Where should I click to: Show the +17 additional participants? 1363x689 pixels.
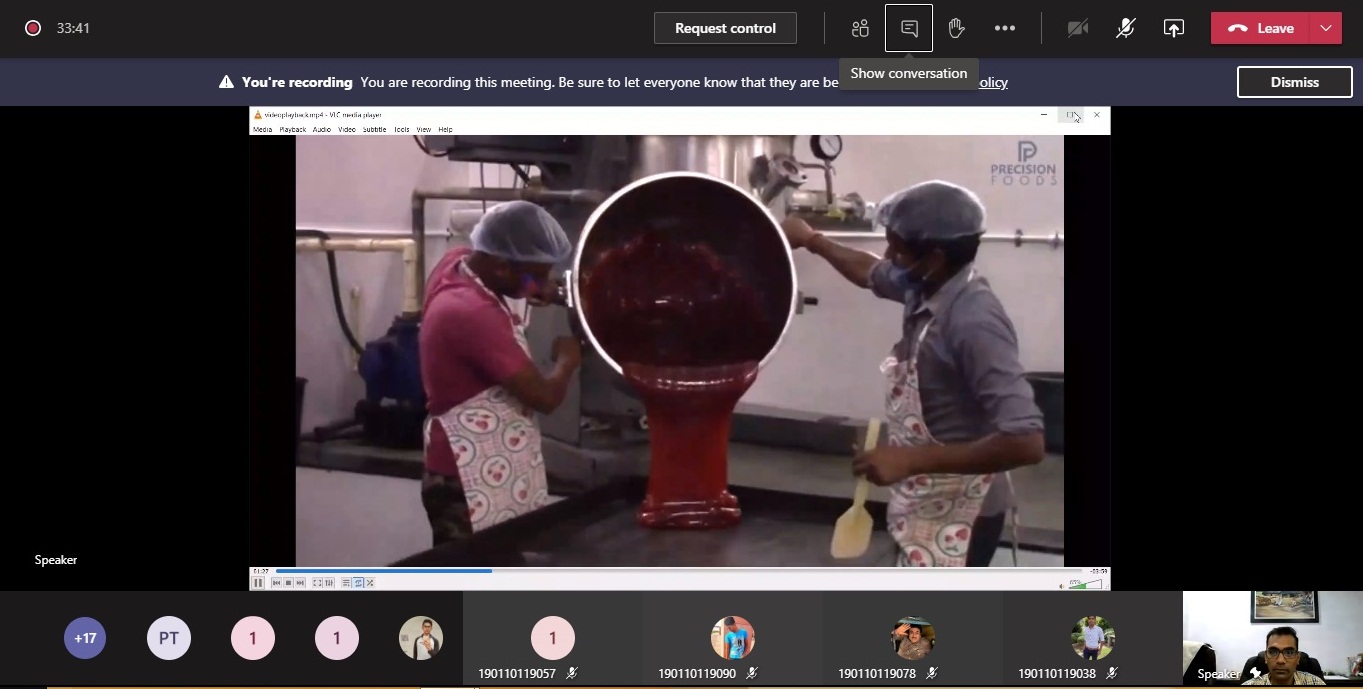tap(85, 638)
